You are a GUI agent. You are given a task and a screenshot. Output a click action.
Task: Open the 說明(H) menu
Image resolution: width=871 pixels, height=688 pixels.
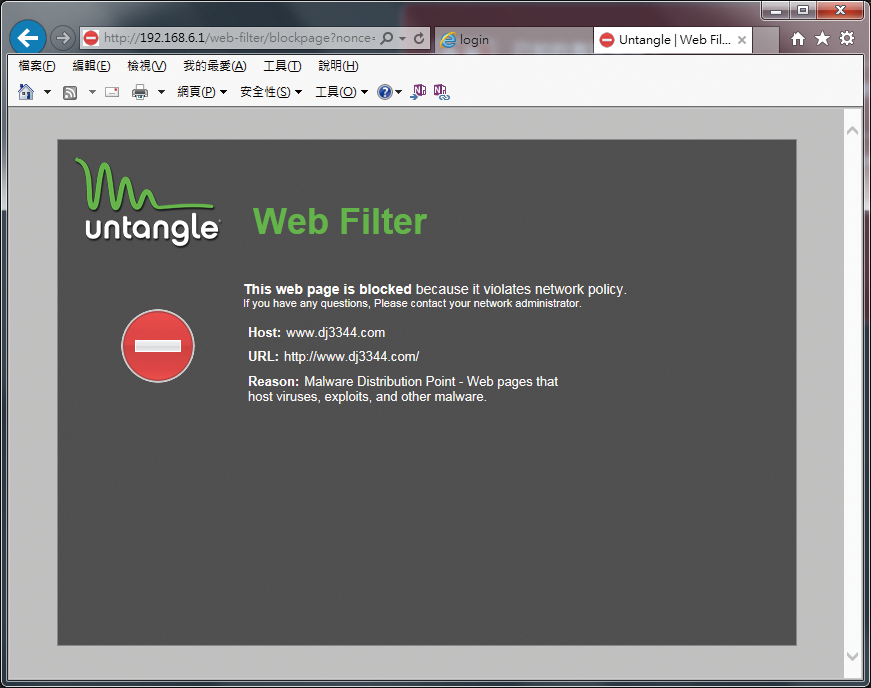pos(338,66)
